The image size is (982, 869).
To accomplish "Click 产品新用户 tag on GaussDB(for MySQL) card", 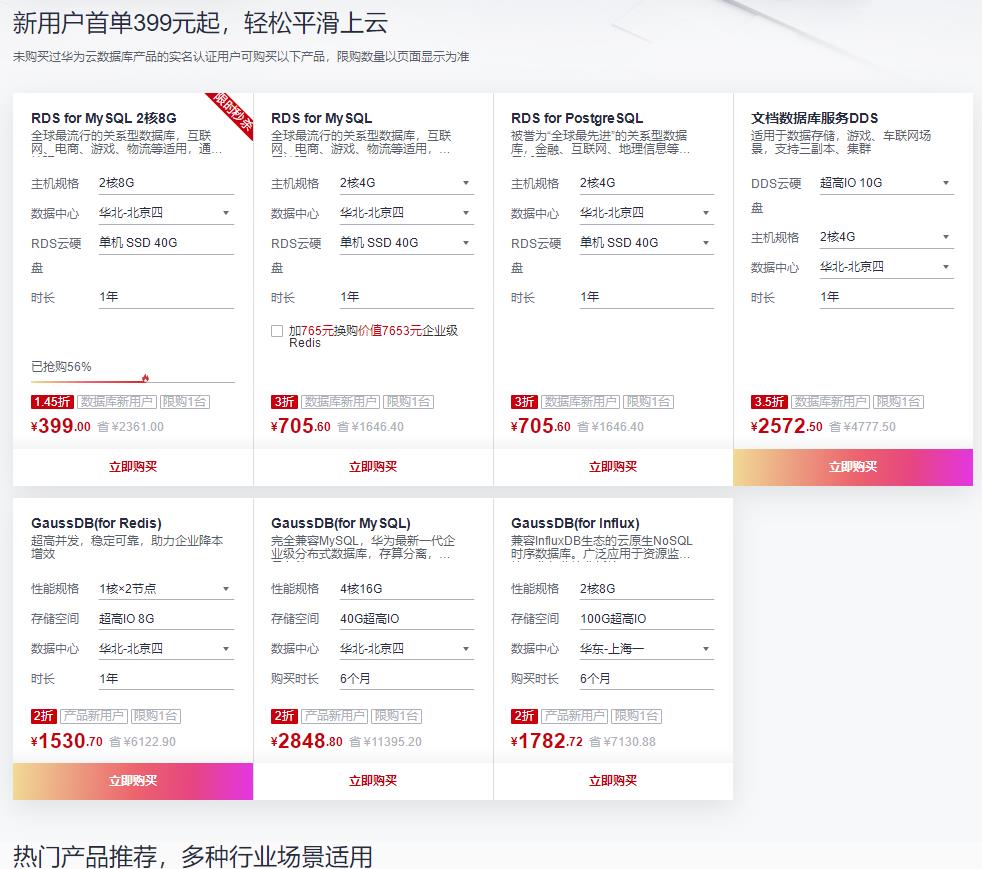I will 334,716.
